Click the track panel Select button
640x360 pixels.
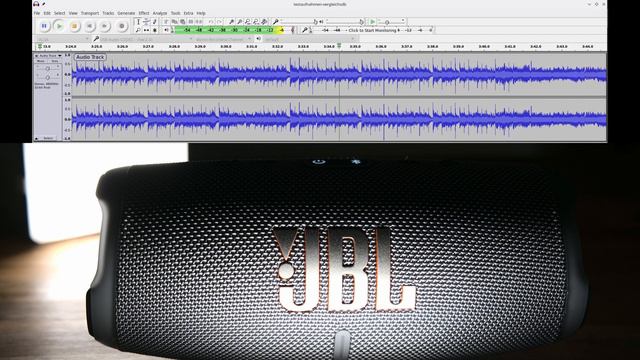(x=48, y=138)
